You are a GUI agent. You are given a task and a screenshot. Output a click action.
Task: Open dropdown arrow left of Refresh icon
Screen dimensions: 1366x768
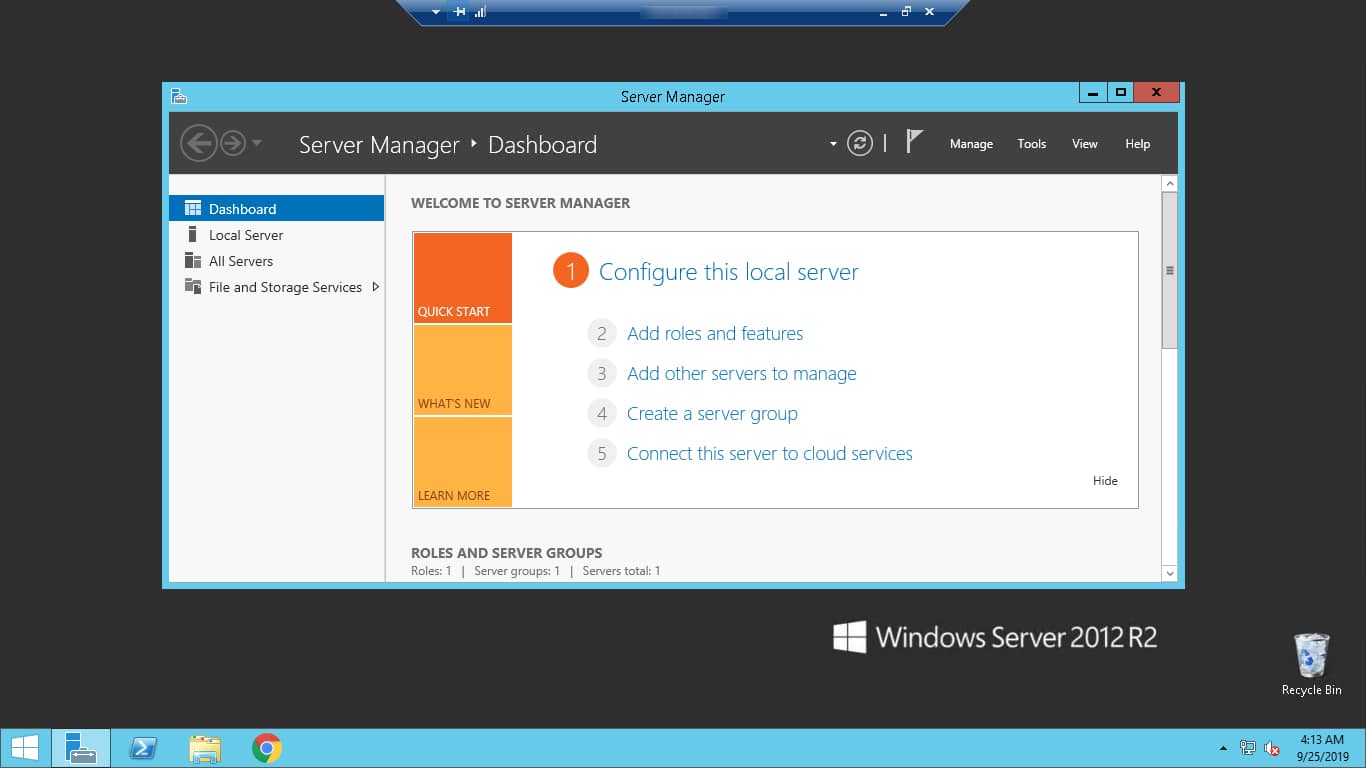click(x=833, y=144)
